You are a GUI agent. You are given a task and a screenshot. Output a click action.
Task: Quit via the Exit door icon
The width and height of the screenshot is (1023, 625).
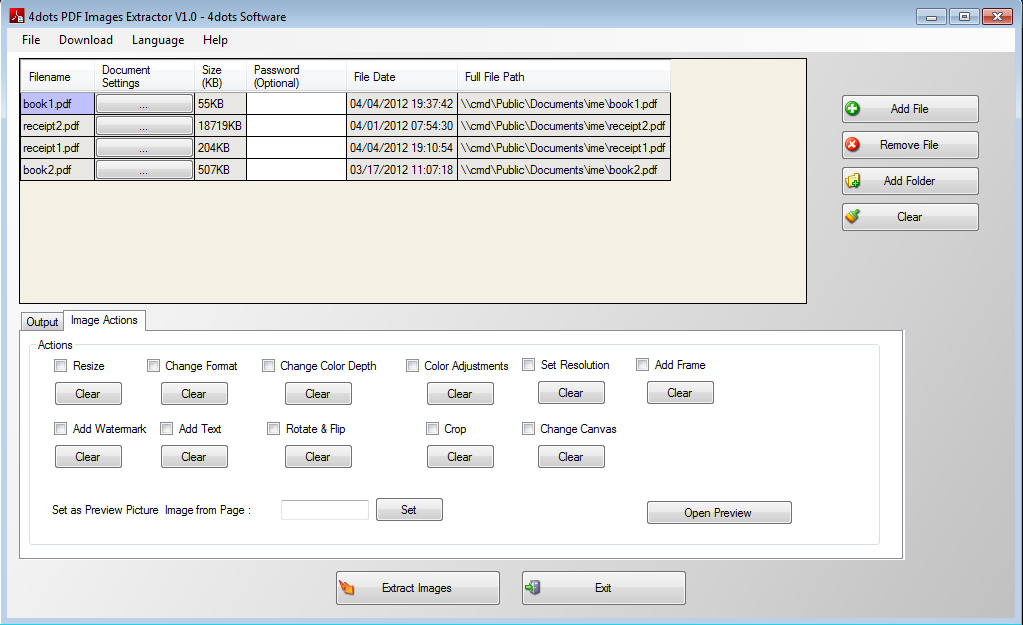click(534, 587)
